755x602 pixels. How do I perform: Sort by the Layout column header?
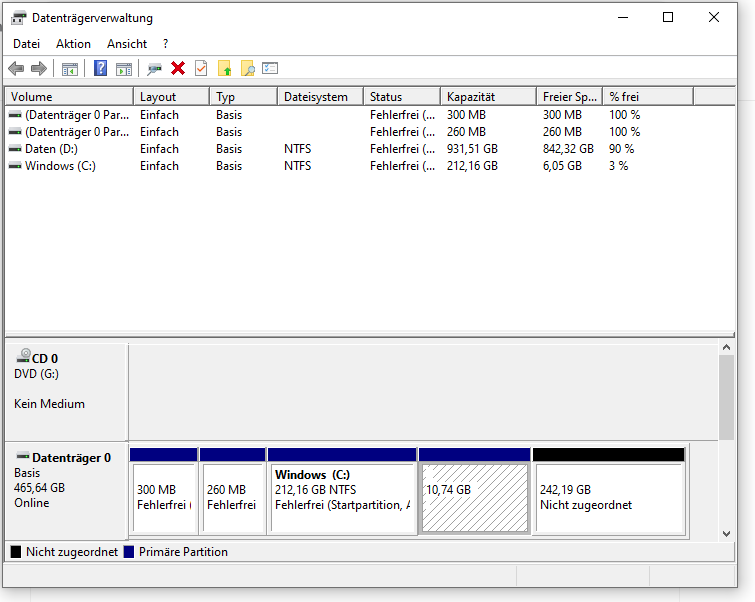click(171, 97)
